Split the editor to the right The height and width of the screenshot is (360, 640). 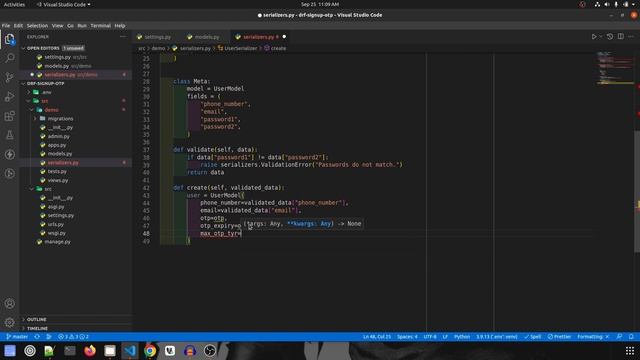(620, 37)
